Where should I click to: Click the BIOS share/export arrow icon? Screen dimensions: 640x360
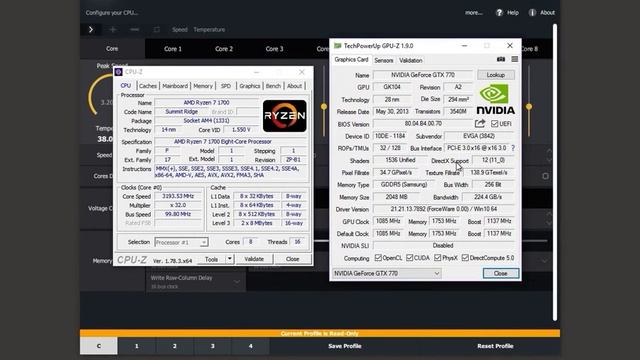coord(480,123)
